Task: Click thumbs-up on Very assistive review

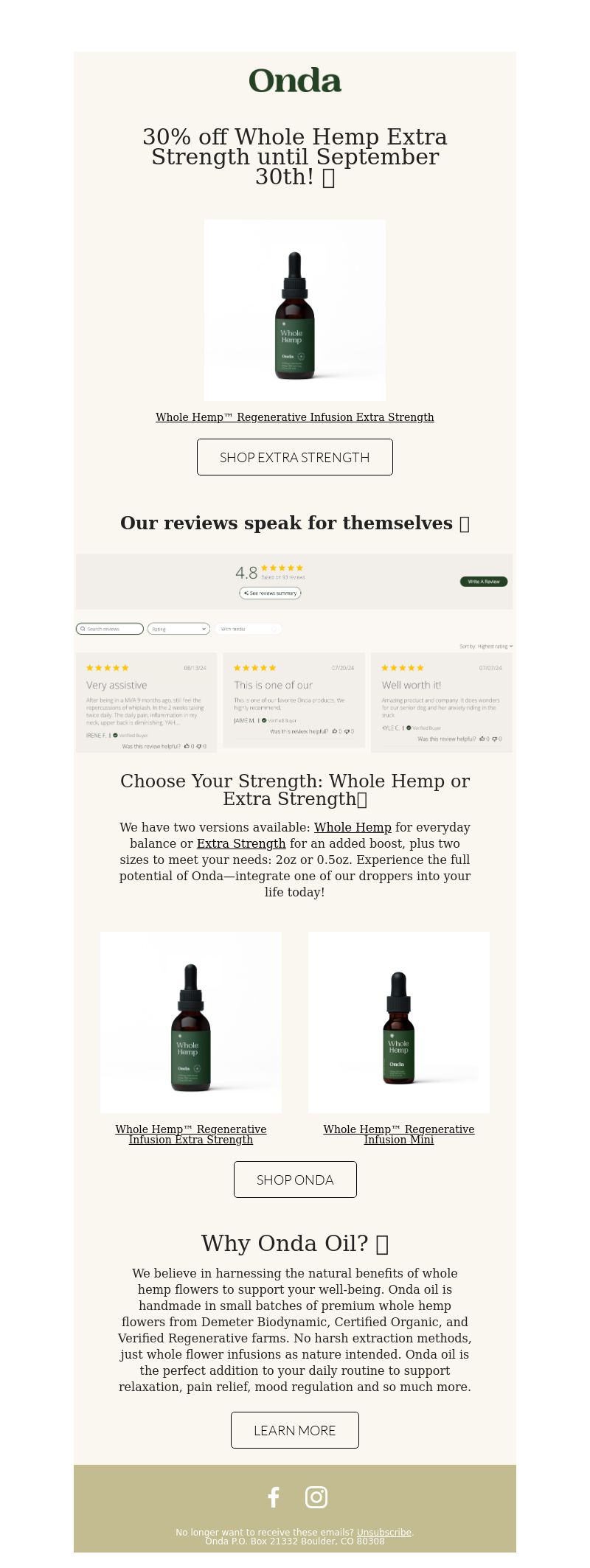Action: pyautogui.click(x=187, y=746)
